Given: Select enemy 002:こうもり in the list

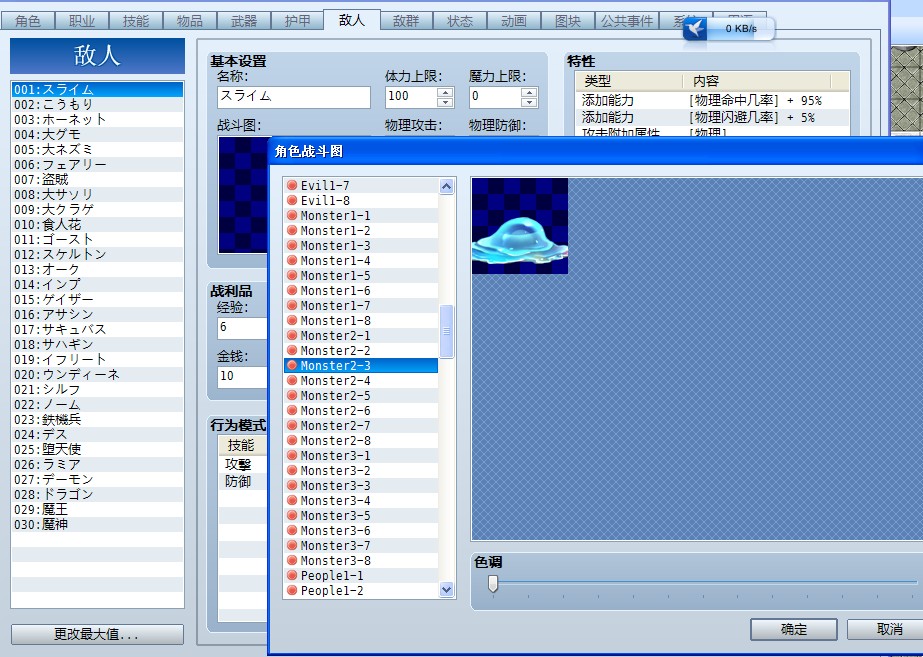Looking at the screenshot, I should pos(97,104).
